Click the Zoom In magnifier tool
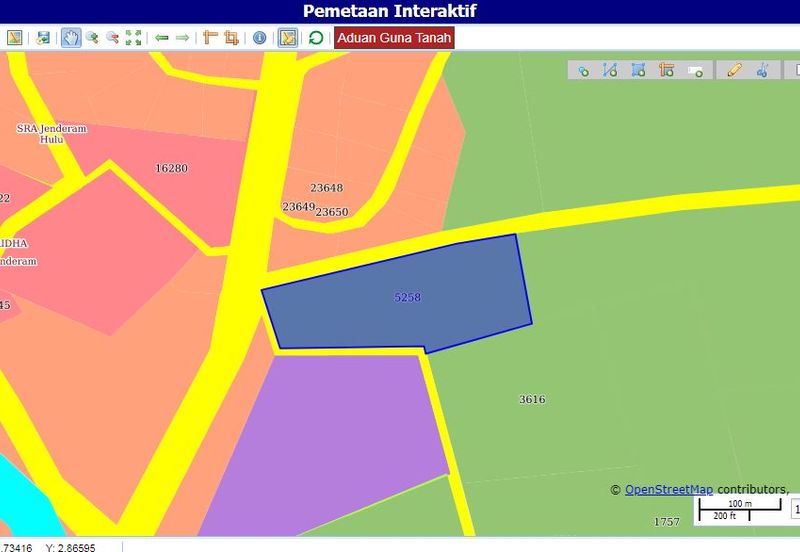 (92, 38)
